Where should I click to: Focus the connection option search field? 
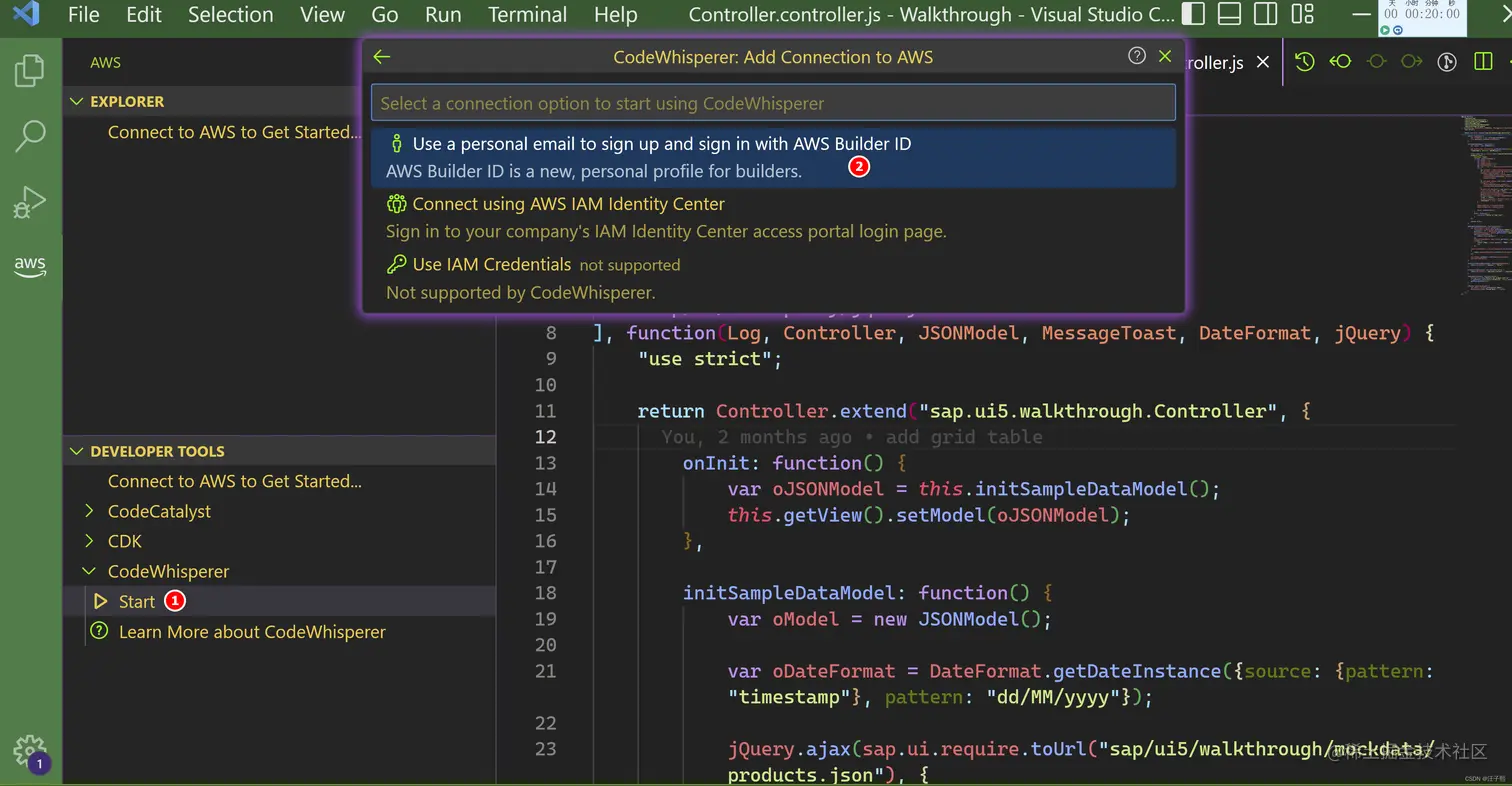[773, 103]
